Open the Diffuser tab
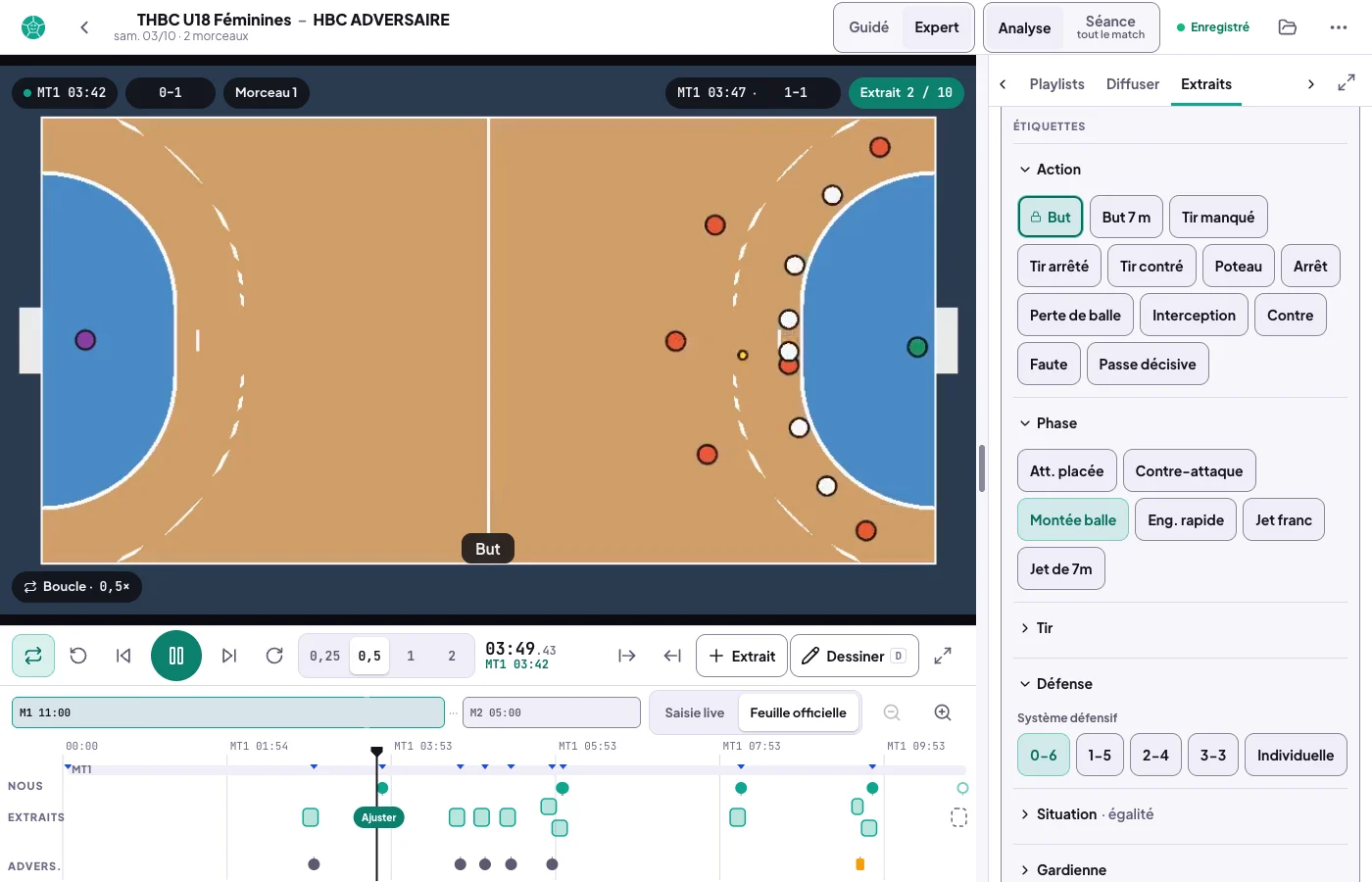The width and height of the screenshot is (1372, 882). [x=1133, y=84]
